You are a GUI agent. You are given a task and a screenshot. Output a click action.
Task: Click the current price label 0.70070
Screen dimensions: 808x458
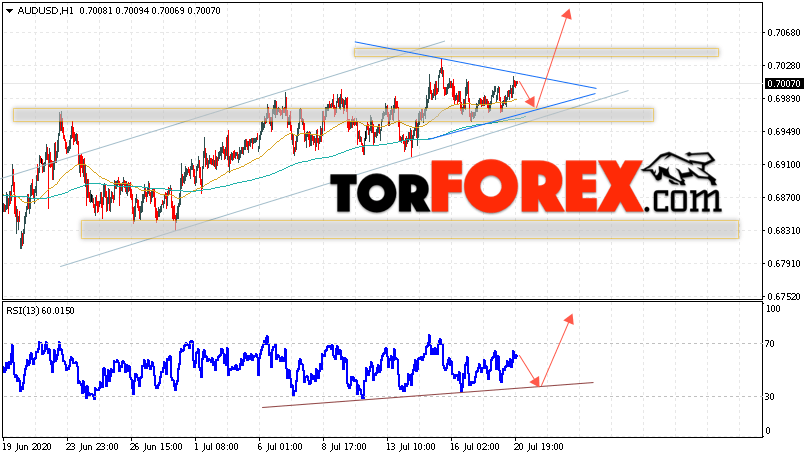783,83
